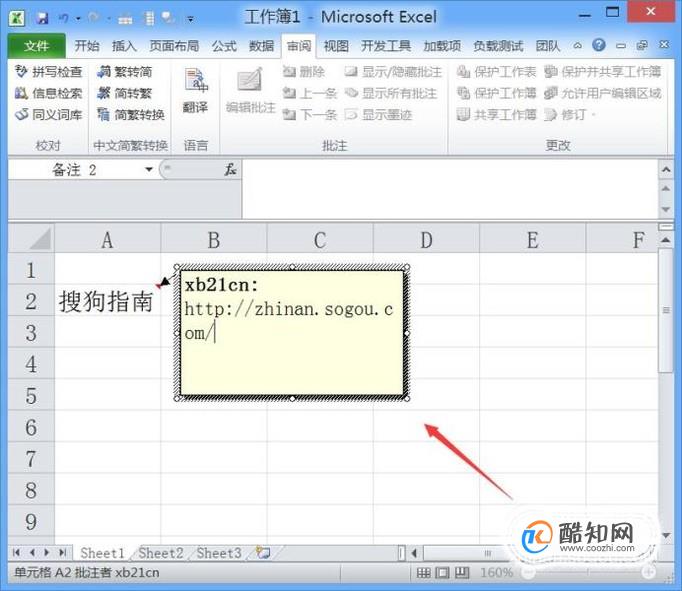Screen dimensions: 682x591
Task: Click the 翻译 translate button
Action: (x=195, y=90)
